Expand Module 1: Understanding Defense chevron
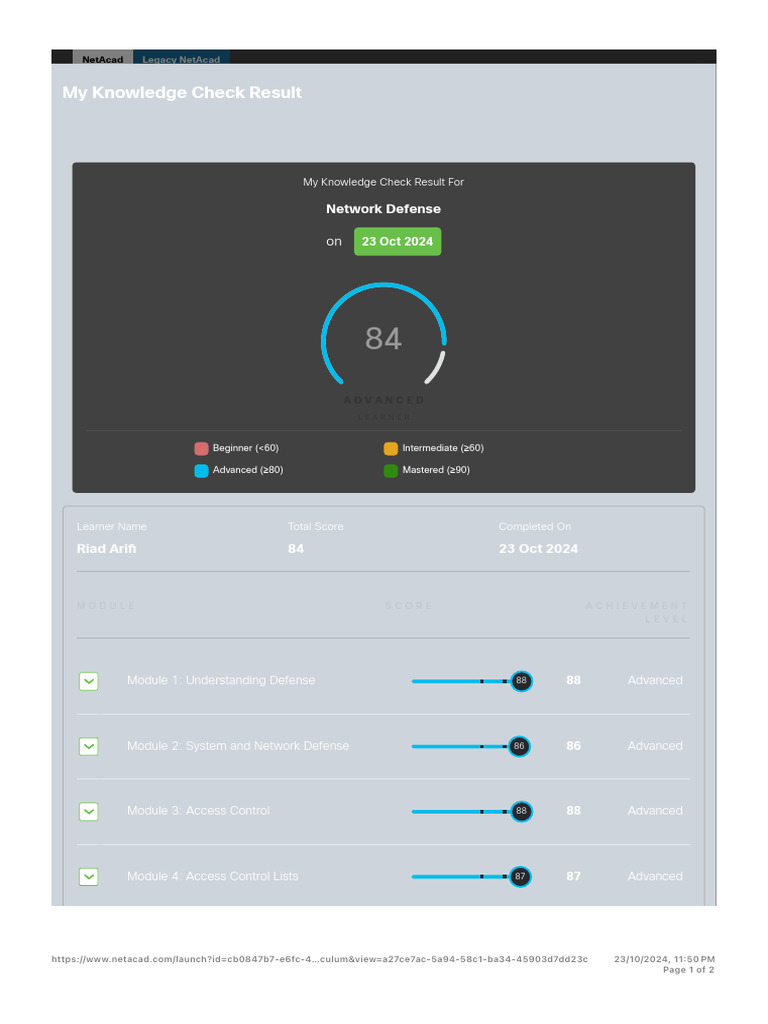 (x=89, y=681)
